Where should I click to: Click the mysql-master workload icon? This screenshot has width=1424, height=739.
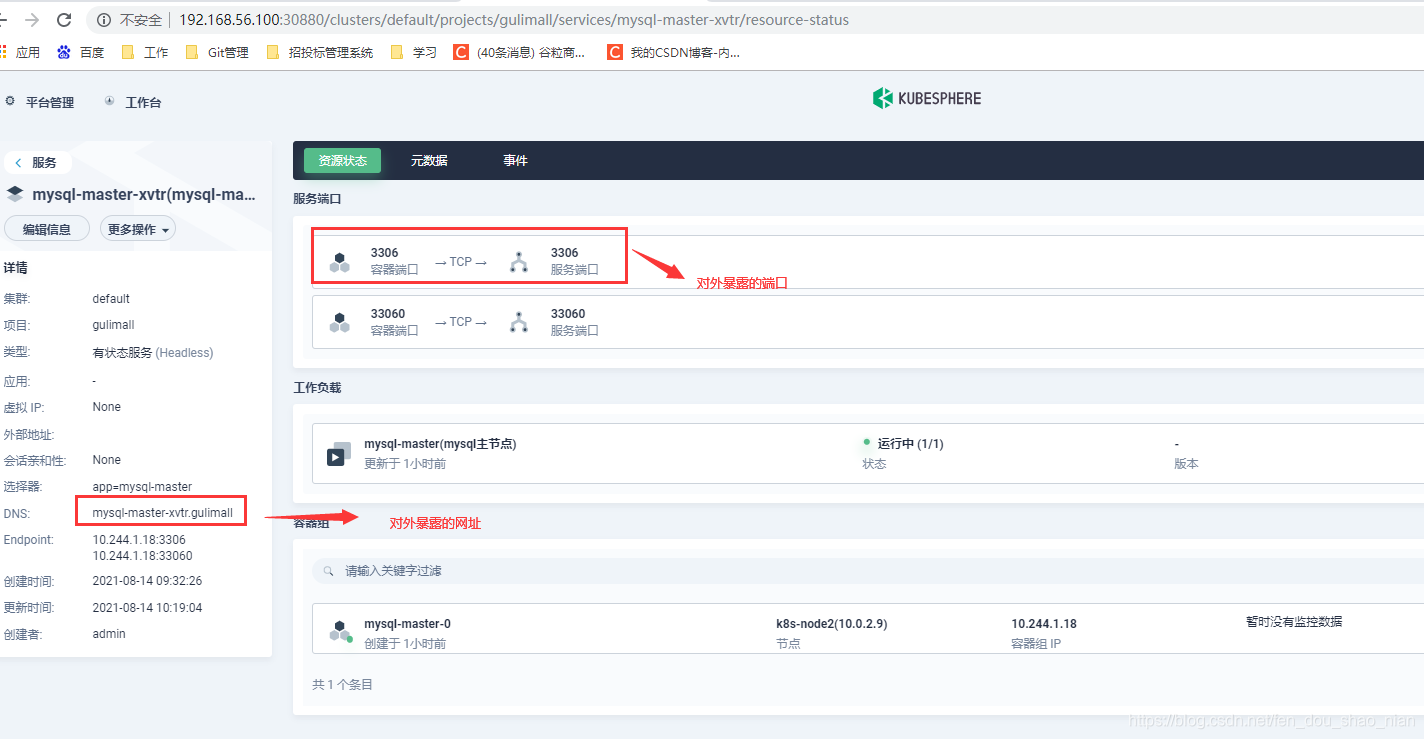click(x=339, y=453)
